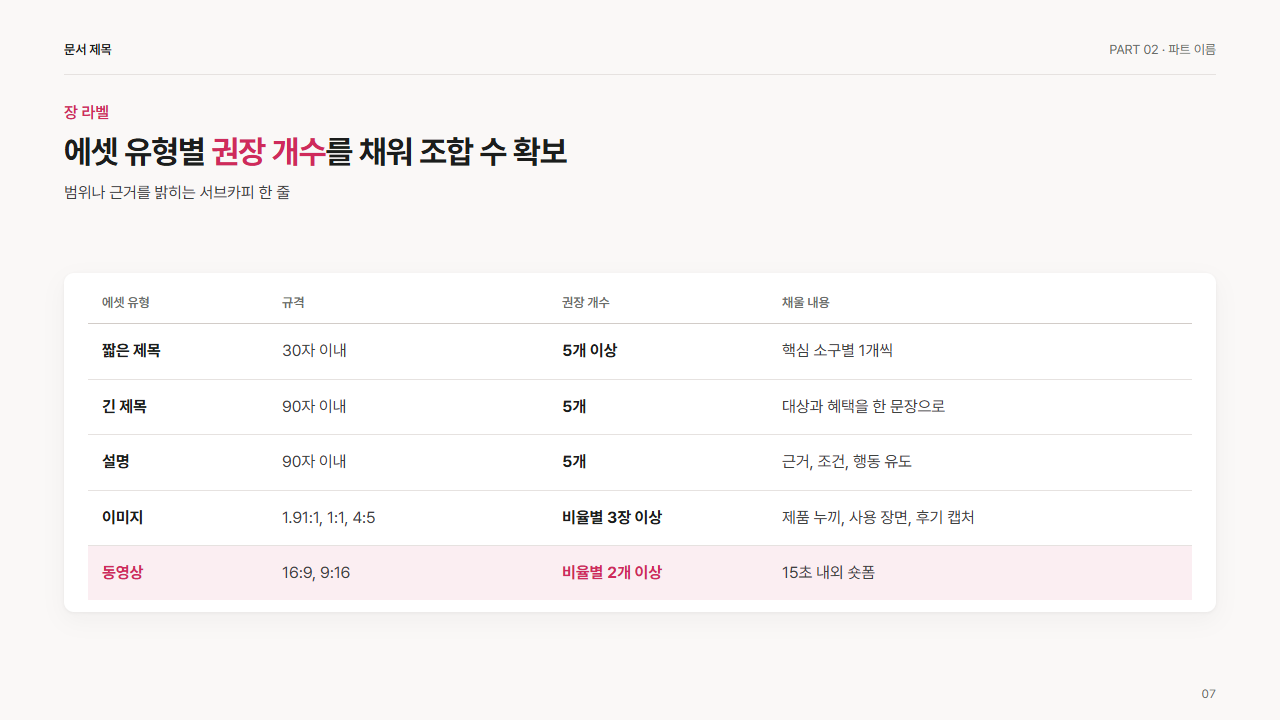Image resolution: width=1280 pixels, height=720 pixels.
Task: Click the highlighted "동영상" row label
Action: point(123,573)
